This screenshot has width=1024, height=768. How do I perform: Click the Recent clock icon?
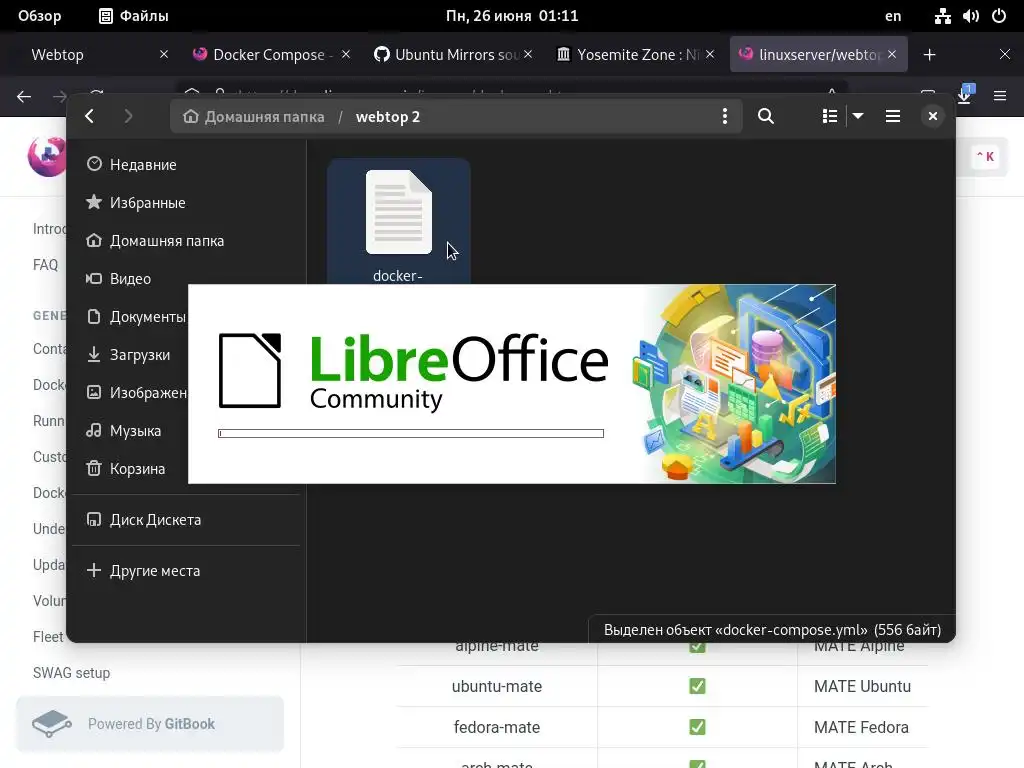(x=94, y=164)
